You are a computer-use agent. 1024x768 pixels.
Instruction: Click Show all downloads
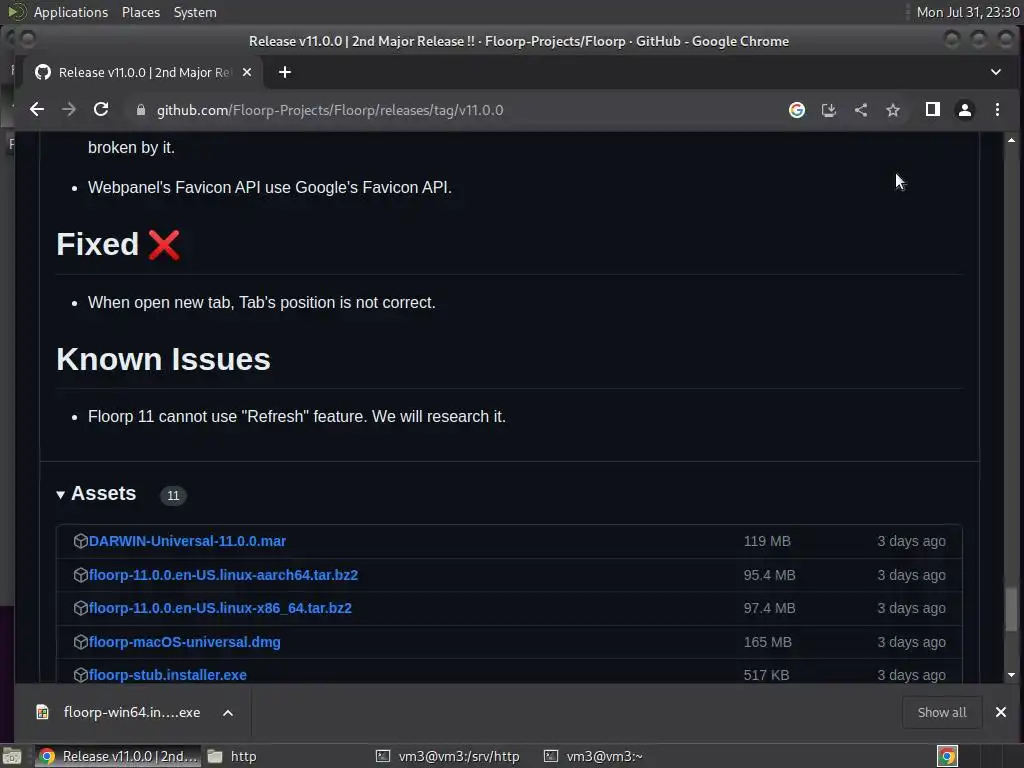click(x=942, y=712)
